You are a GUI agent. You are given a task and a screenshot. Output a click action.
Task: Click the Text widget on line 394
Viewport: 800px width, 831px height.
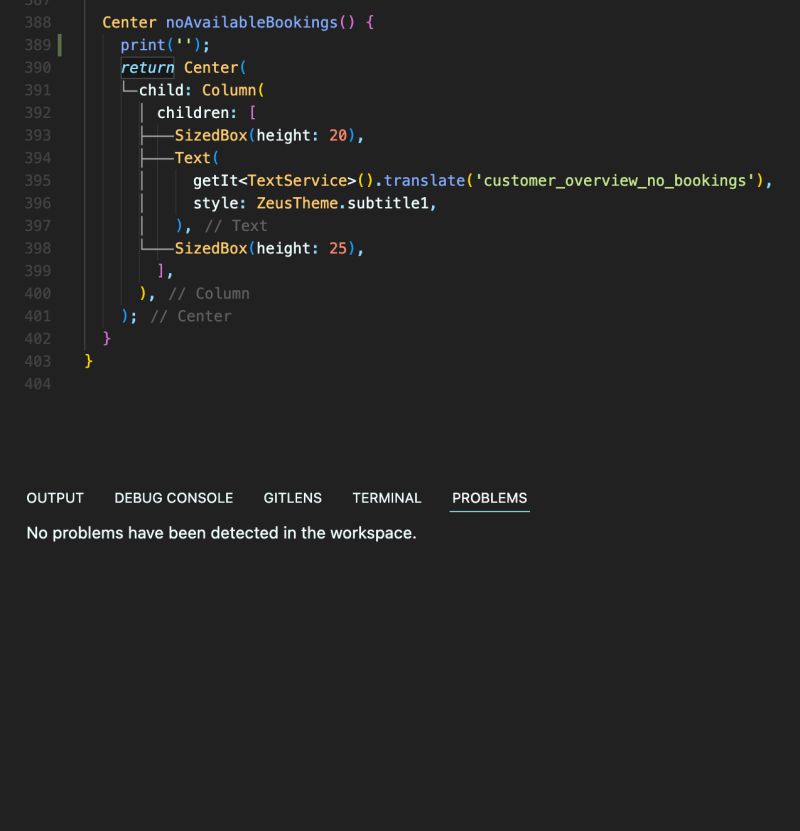(x=192, y=157)
